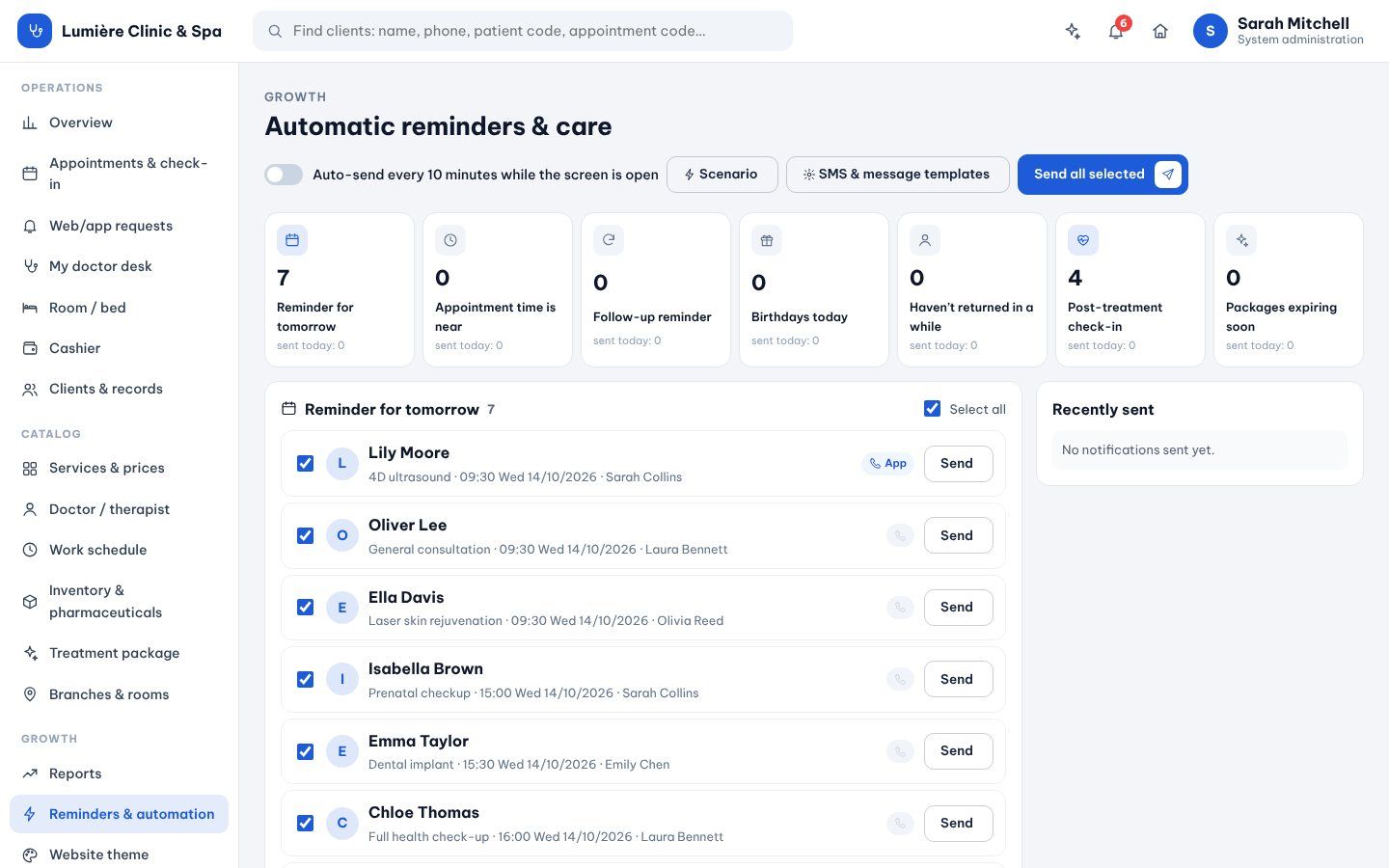Open Clients & records page
The width and height of the screenshot is (1389, 868).
(119, 389)
